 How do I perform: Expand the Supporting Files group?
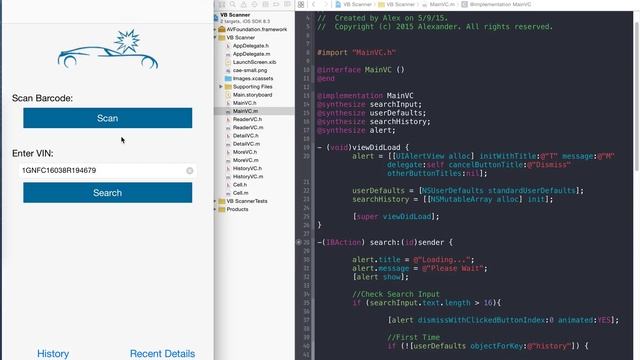point(221,87)
